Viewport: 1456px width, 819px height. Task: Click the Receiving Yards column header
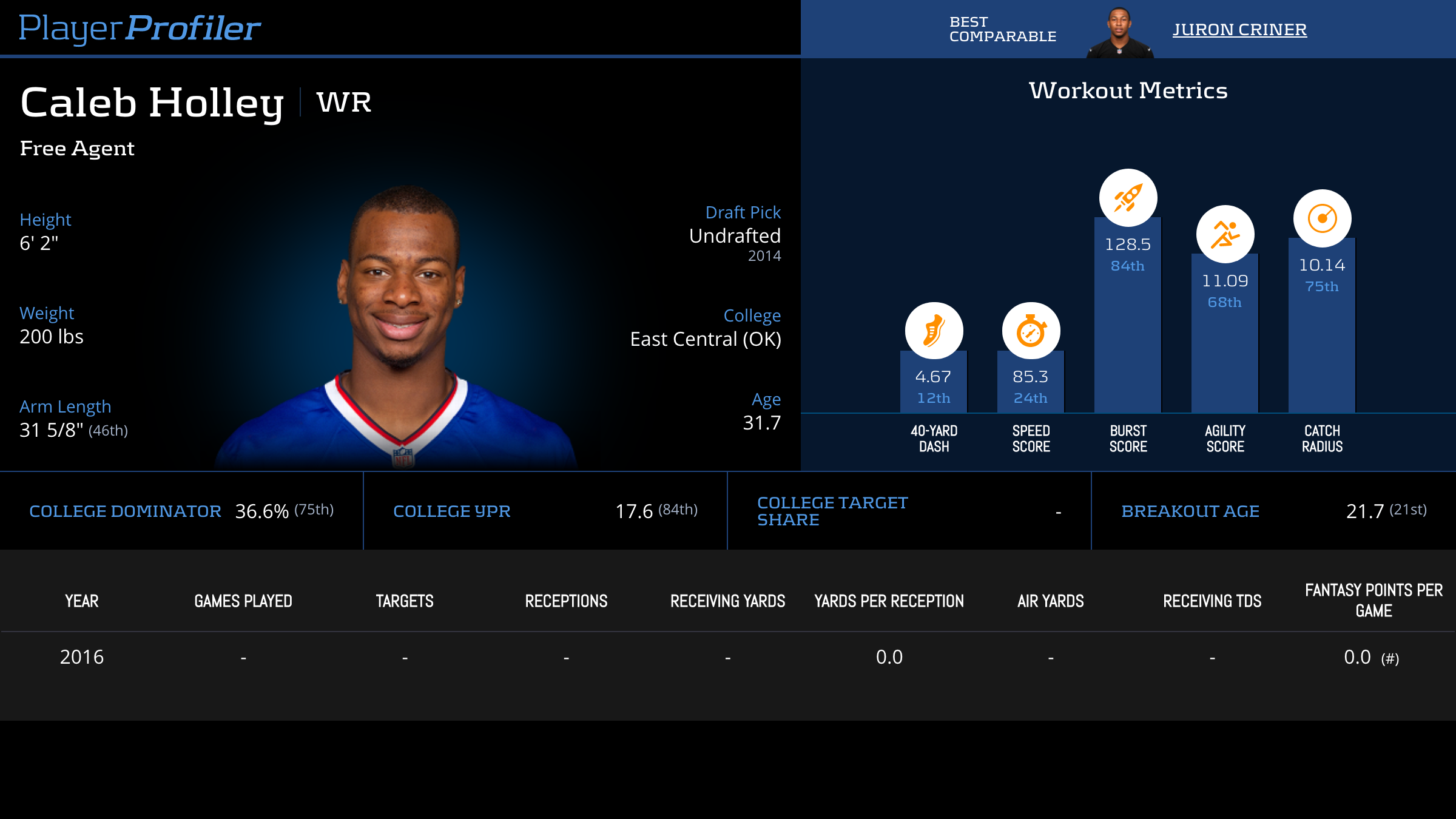pos(727,601)
